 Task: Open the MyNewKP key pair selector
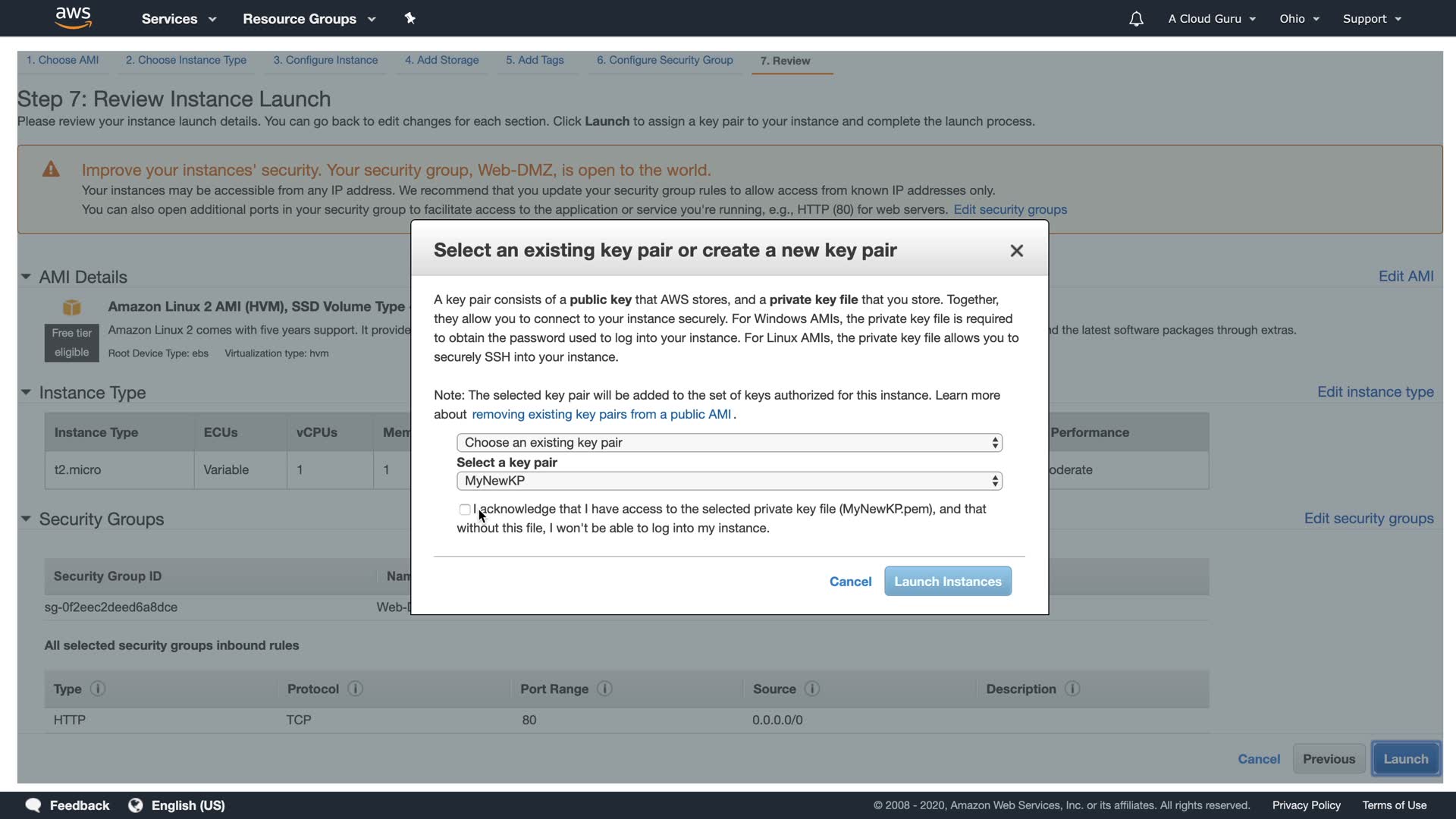pos(729,481)
